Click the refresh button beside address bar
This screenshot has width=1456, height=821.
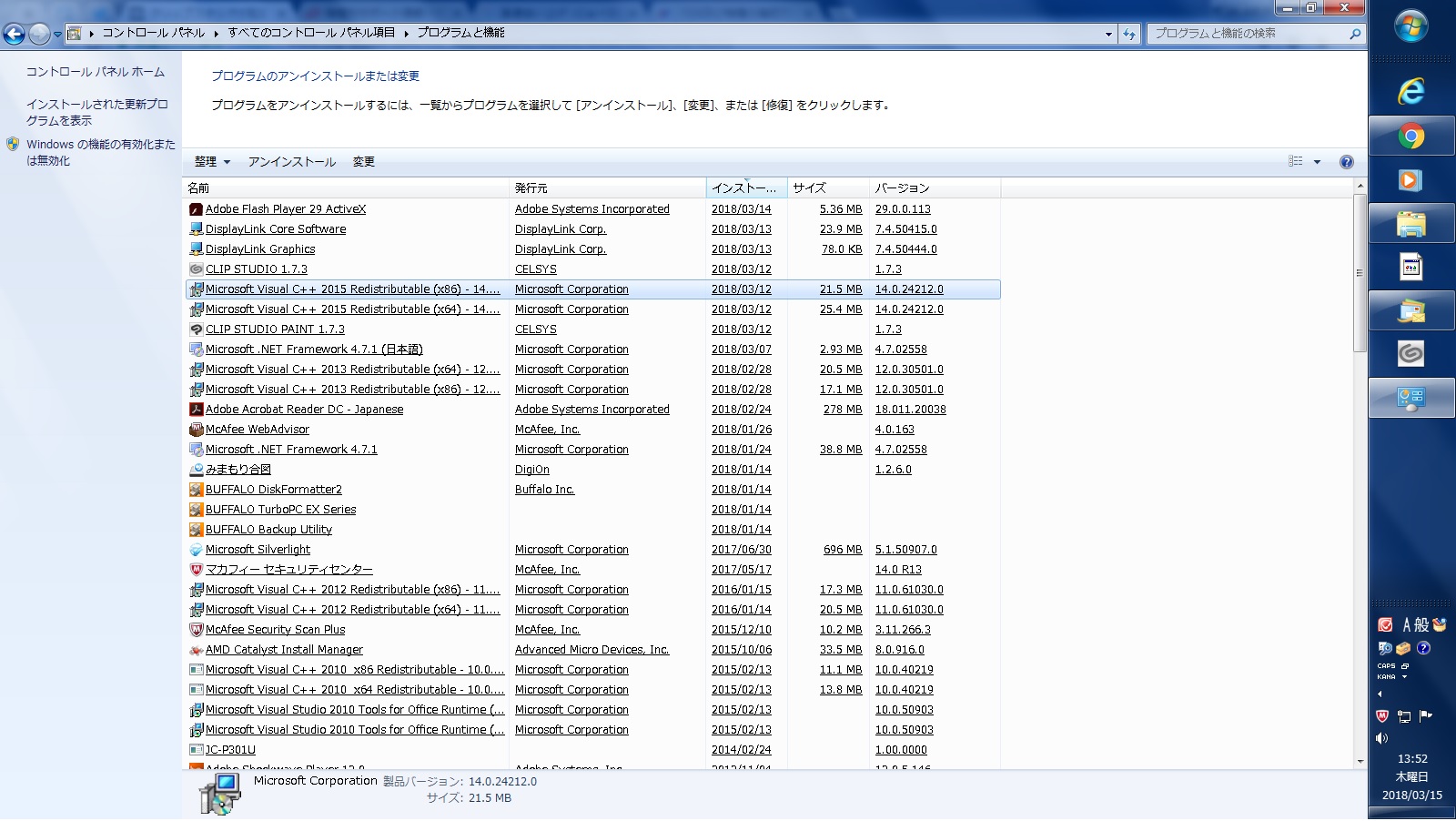click(1129, 34)
